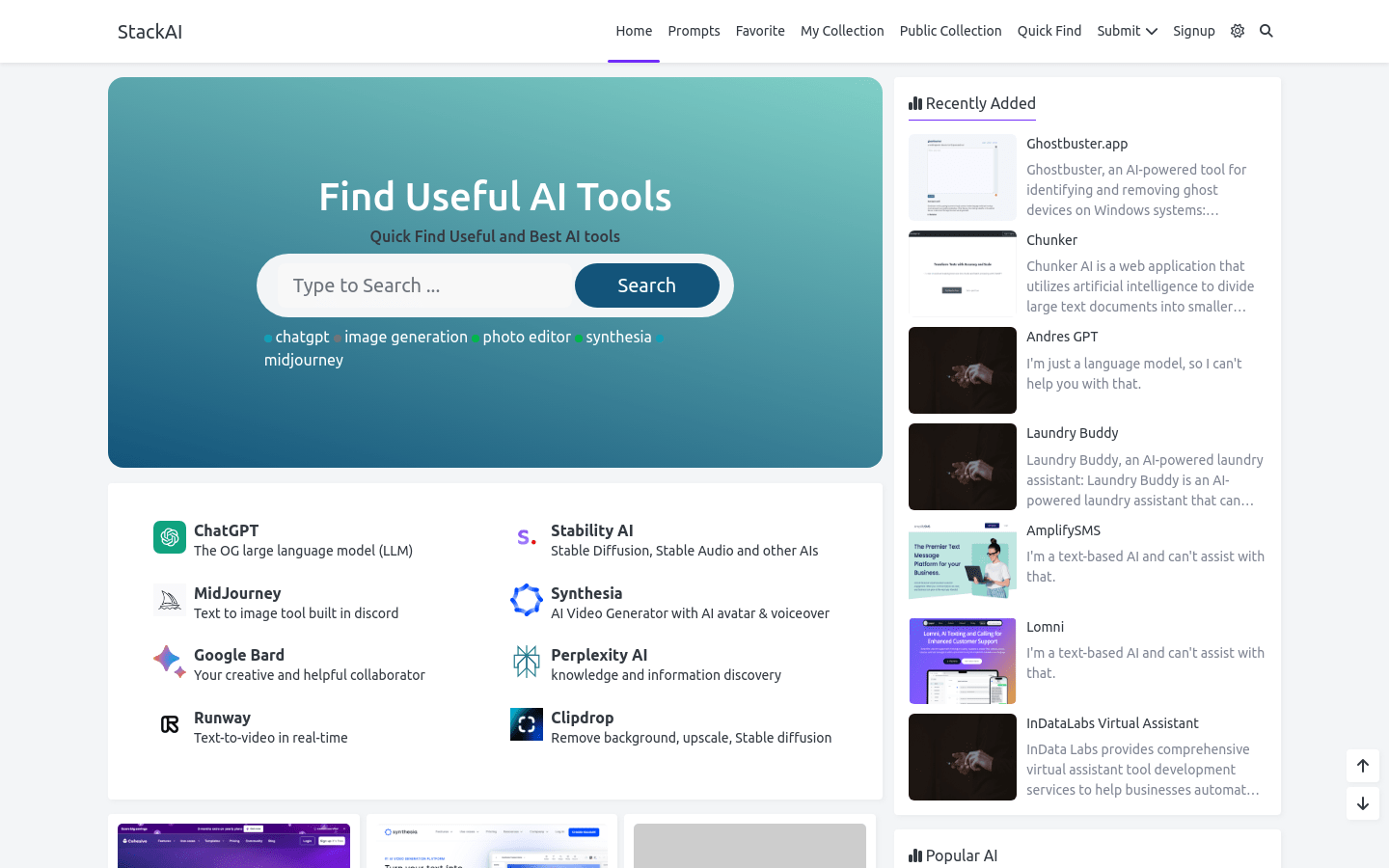
Task: Open the theme settings gear icon
Action: (x=1238, y=31)
